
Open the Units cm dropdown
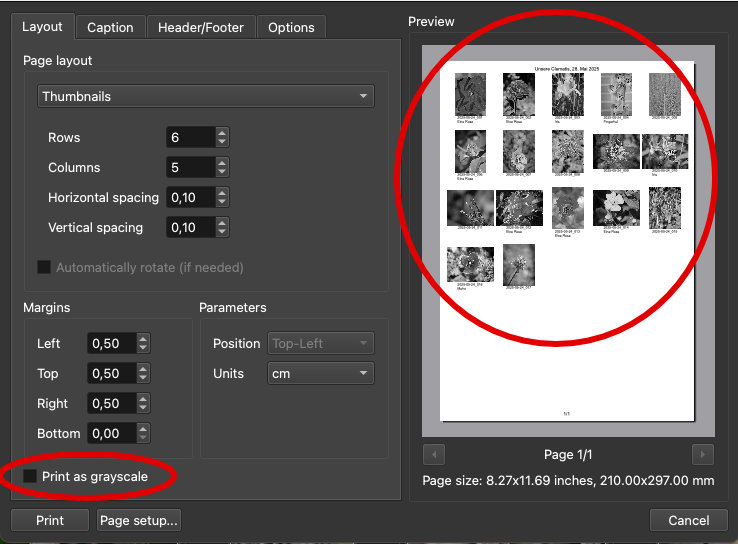[320, 373]
